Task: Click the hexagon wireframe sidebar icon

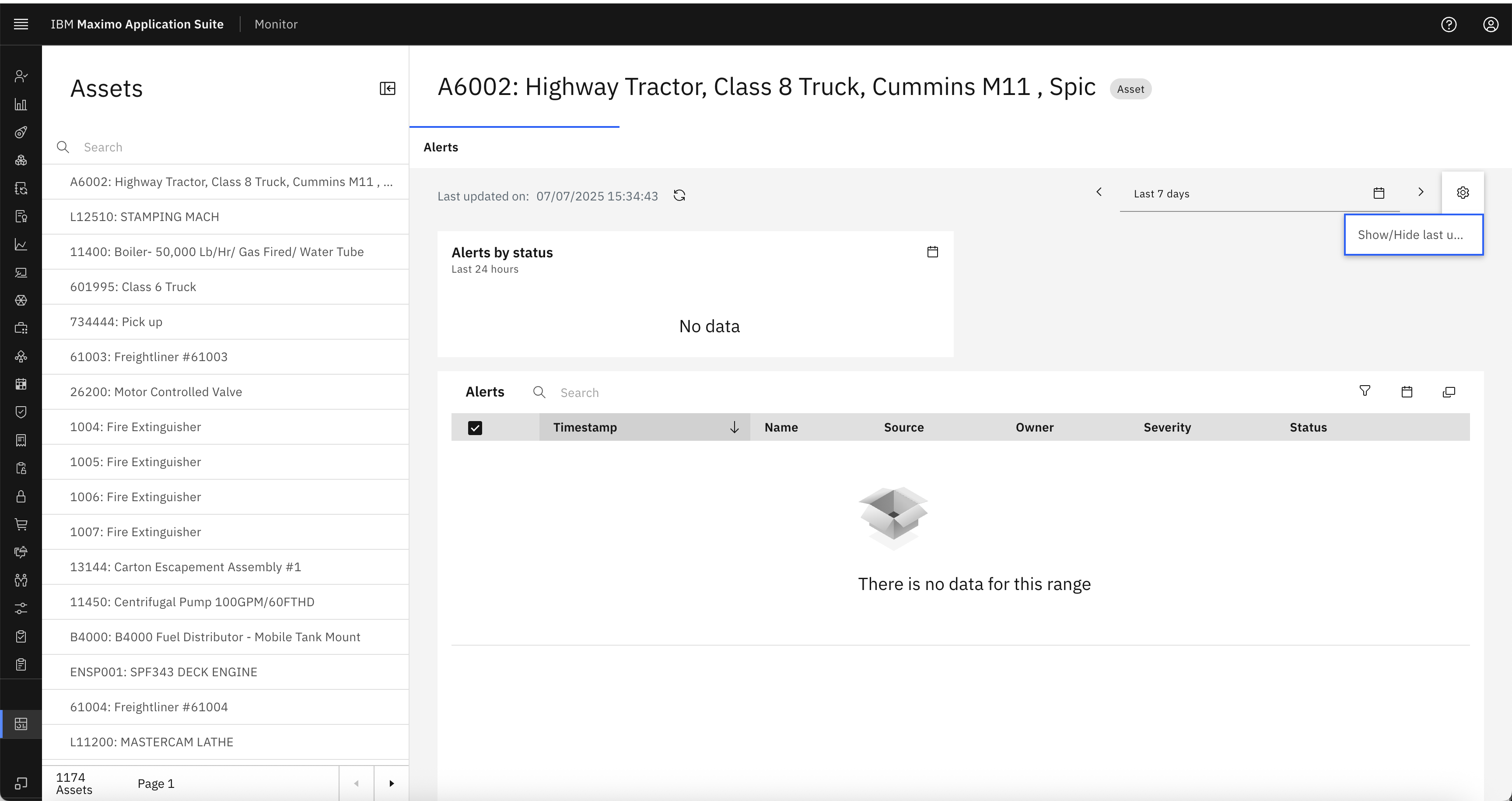Action: click(21, 300)
